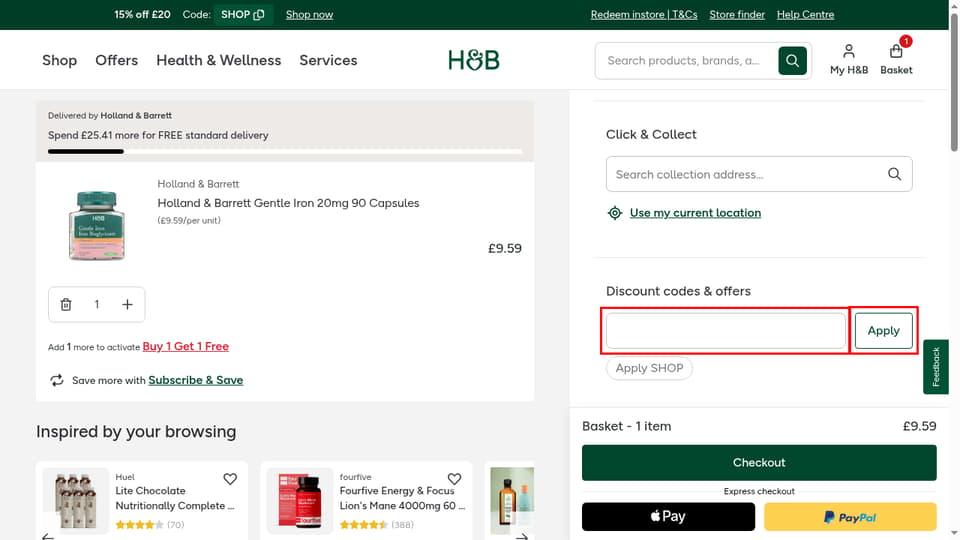This screenshot has height=540, width=960.
Task: Open the Offers menu
Action: [x=116, y=60]
